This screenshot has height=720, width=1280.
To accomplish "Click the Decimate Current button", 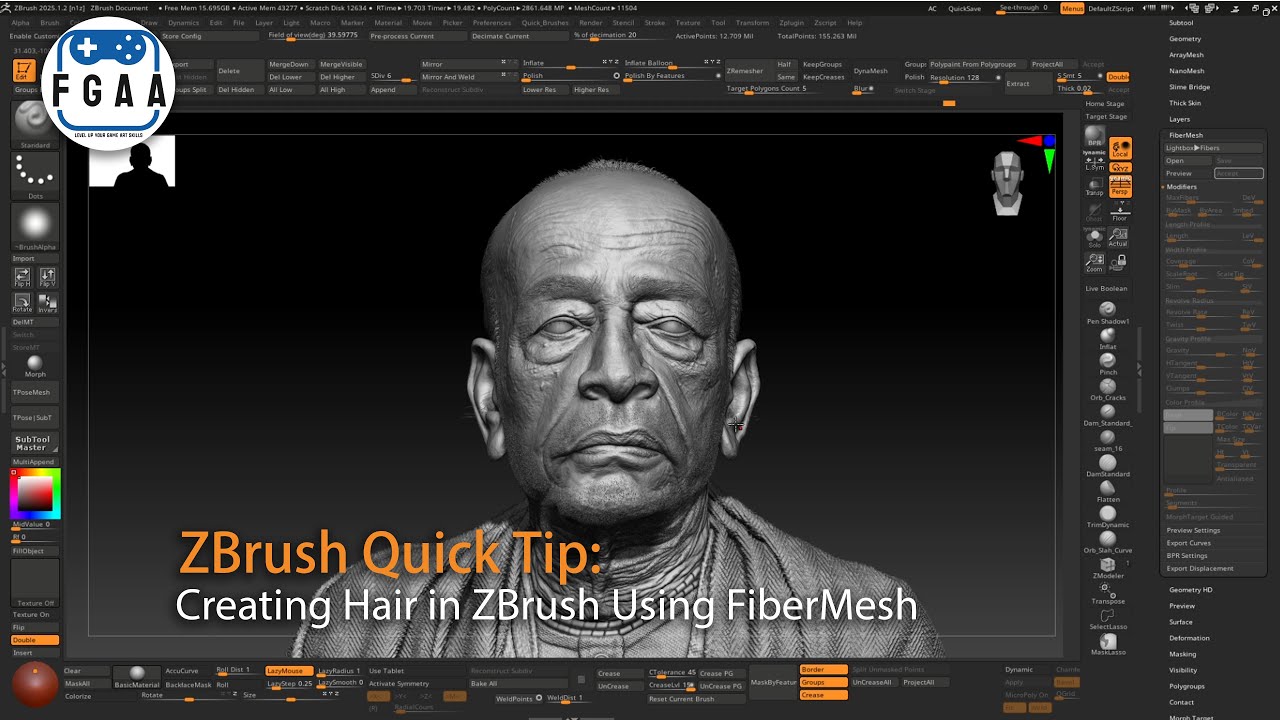I will point(518,36).
